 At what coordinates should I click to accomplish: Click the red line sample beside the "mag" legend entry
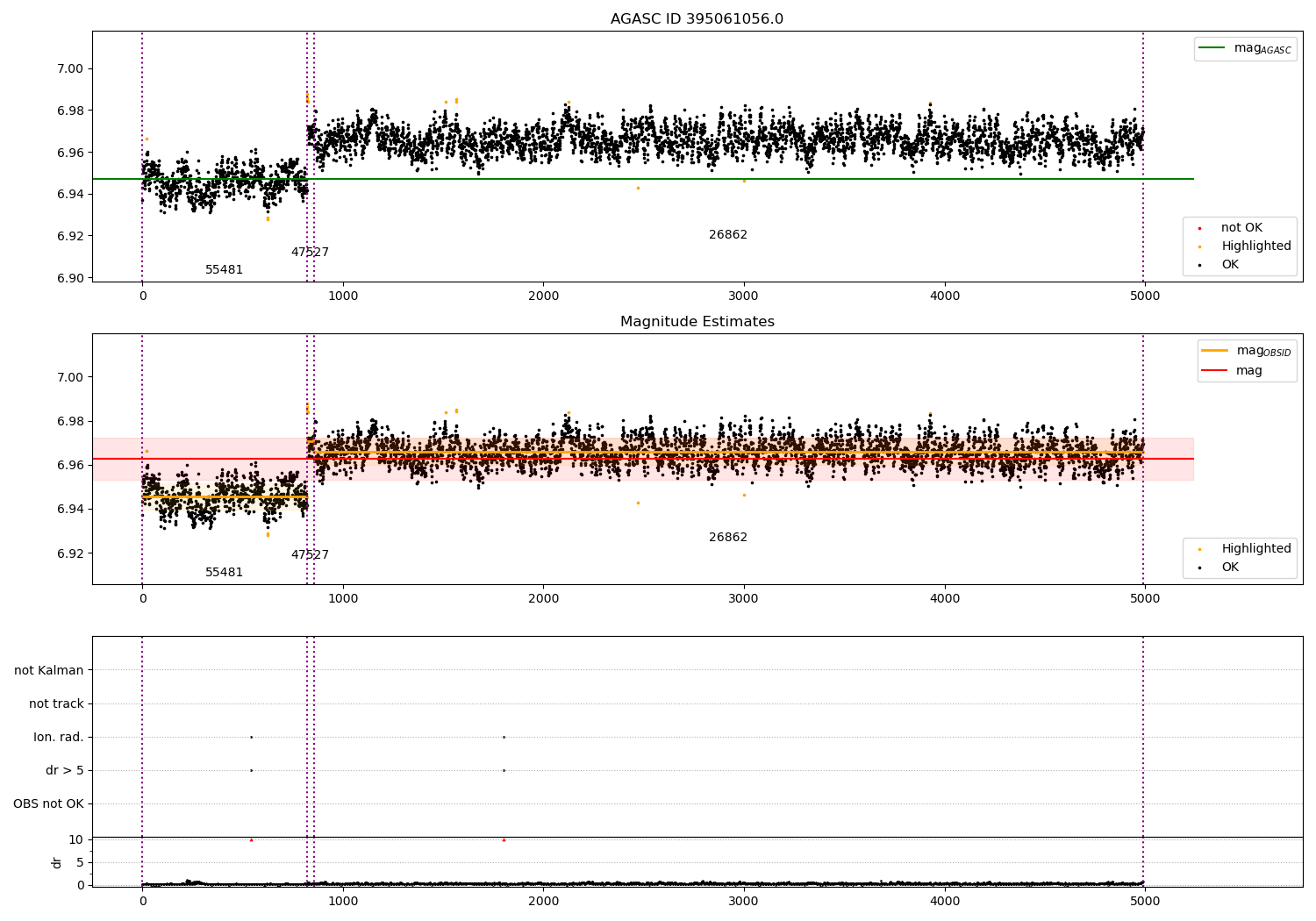pyautogui.click(x=1215, y=371)
